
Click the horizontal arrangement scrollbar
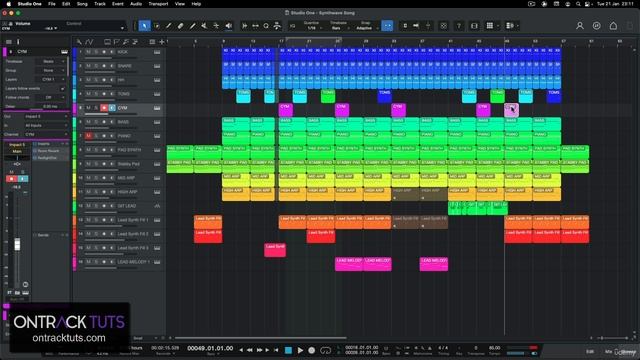pos(261,338)
